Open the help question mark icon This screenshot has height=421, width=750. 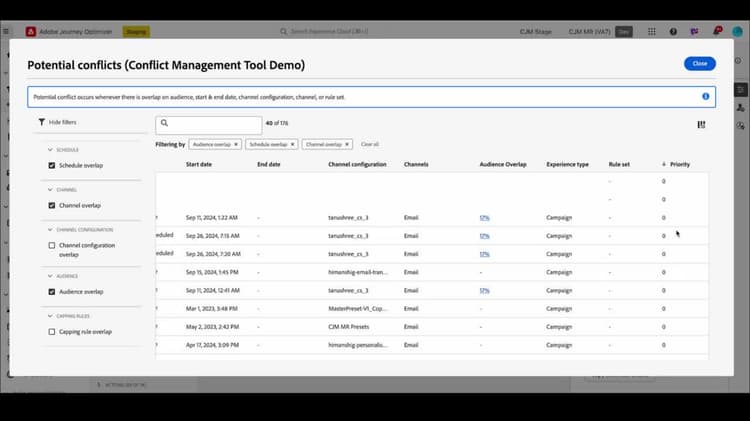[x=673, y=32]
